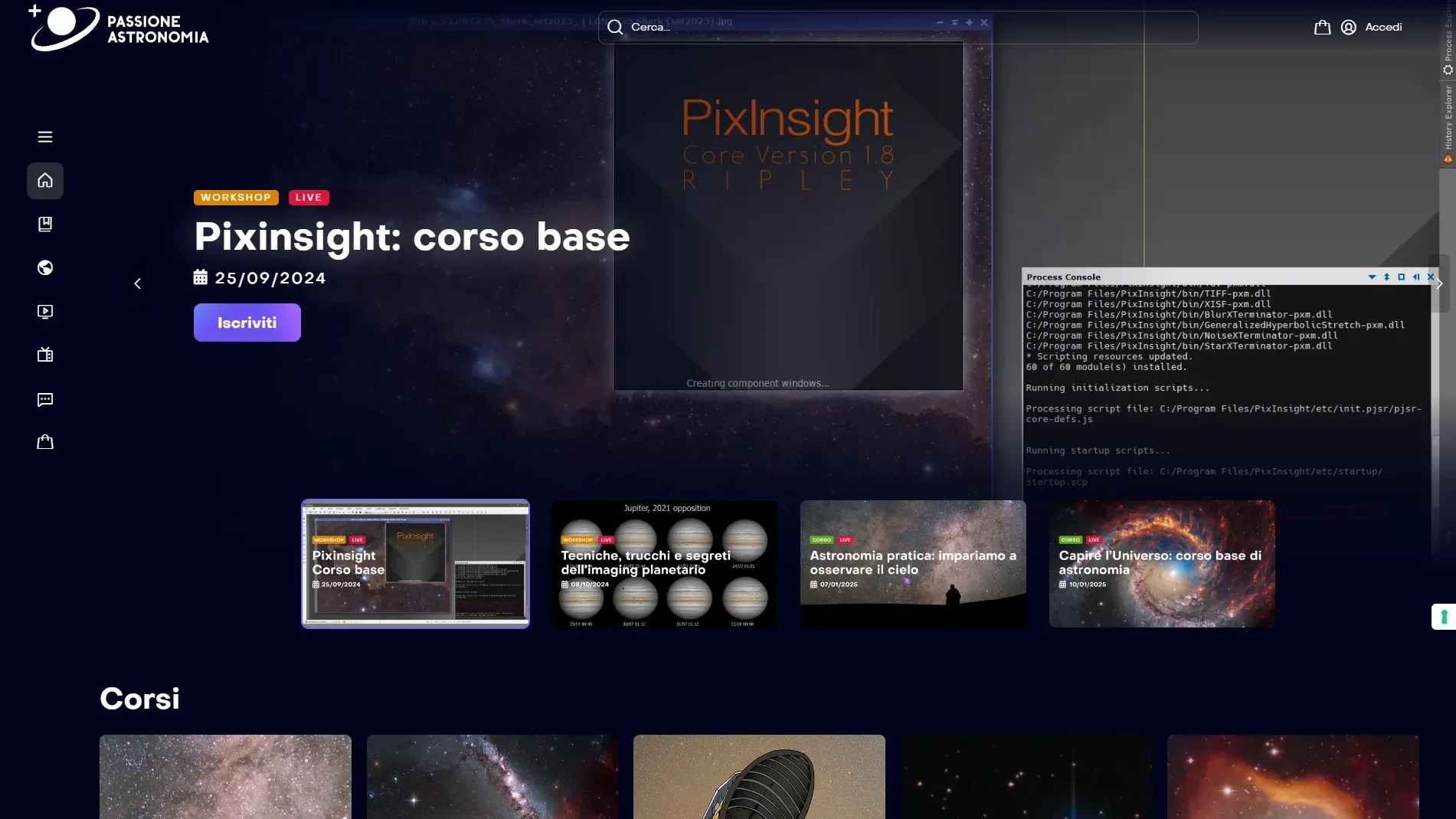Select the globe icon in the sidebar
Image resolution: width=1456 pixels, height=819 pixels.
[45, 267]
